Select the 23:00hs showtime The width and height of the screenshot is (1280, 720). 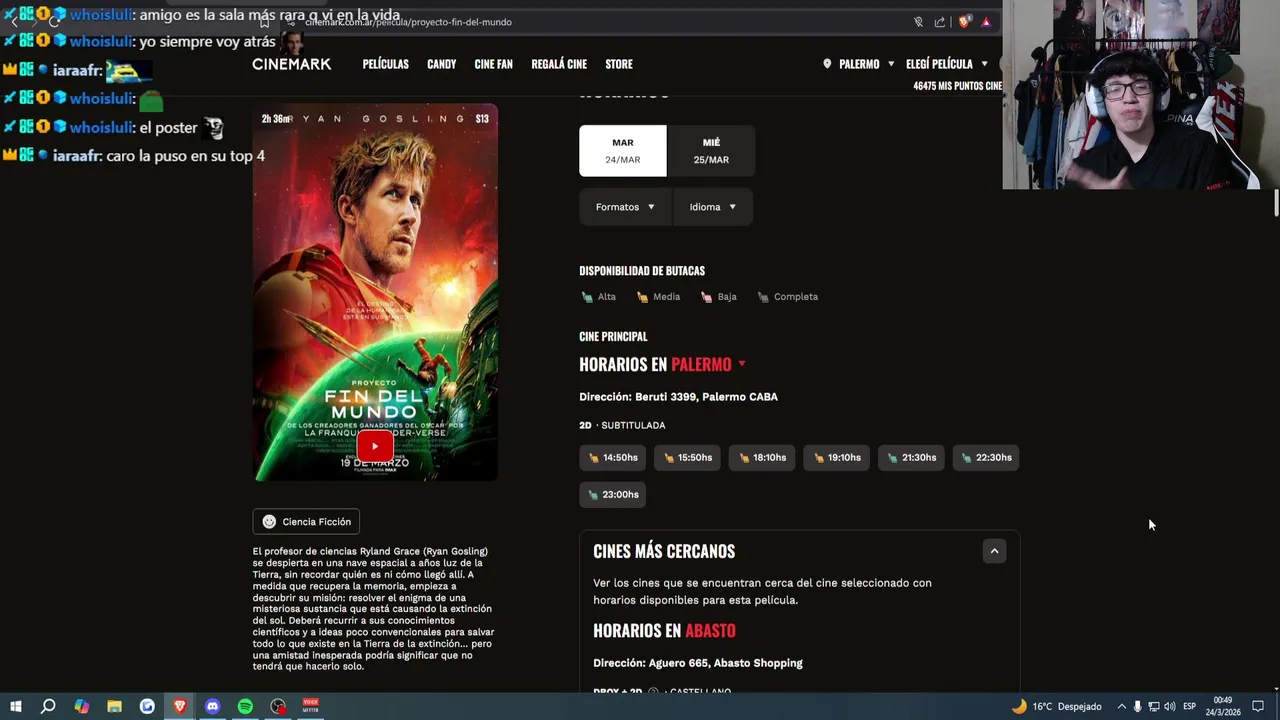[x=612, y=495]
